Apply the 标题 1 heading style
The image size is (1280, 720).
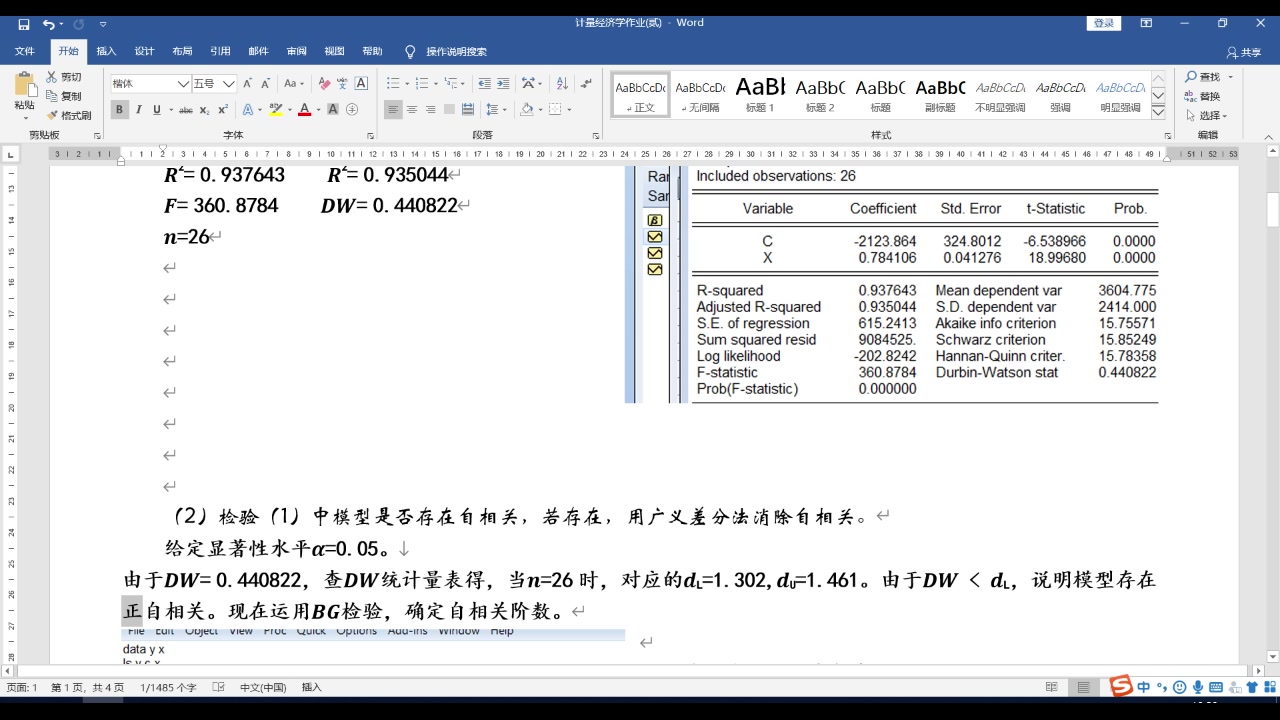(x=760, y=94)
